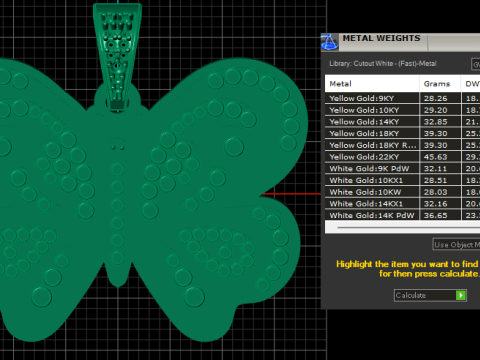Select the Yellow Gold:10KY row
480x360 pixels.
(x=402, y=110)
